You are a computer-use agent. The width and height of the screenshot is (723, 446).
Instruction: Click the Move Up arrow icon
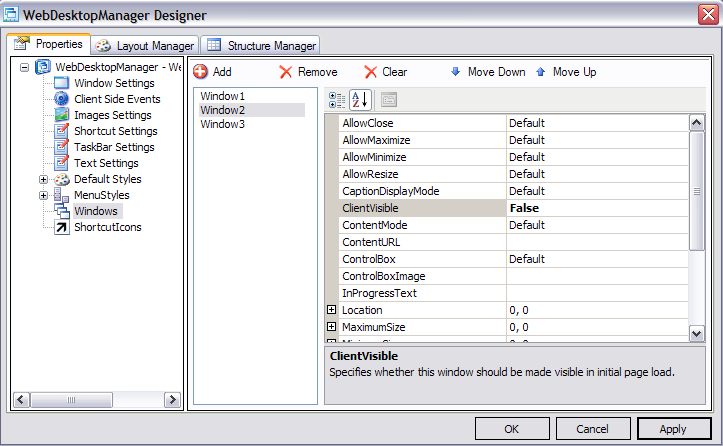541,72
